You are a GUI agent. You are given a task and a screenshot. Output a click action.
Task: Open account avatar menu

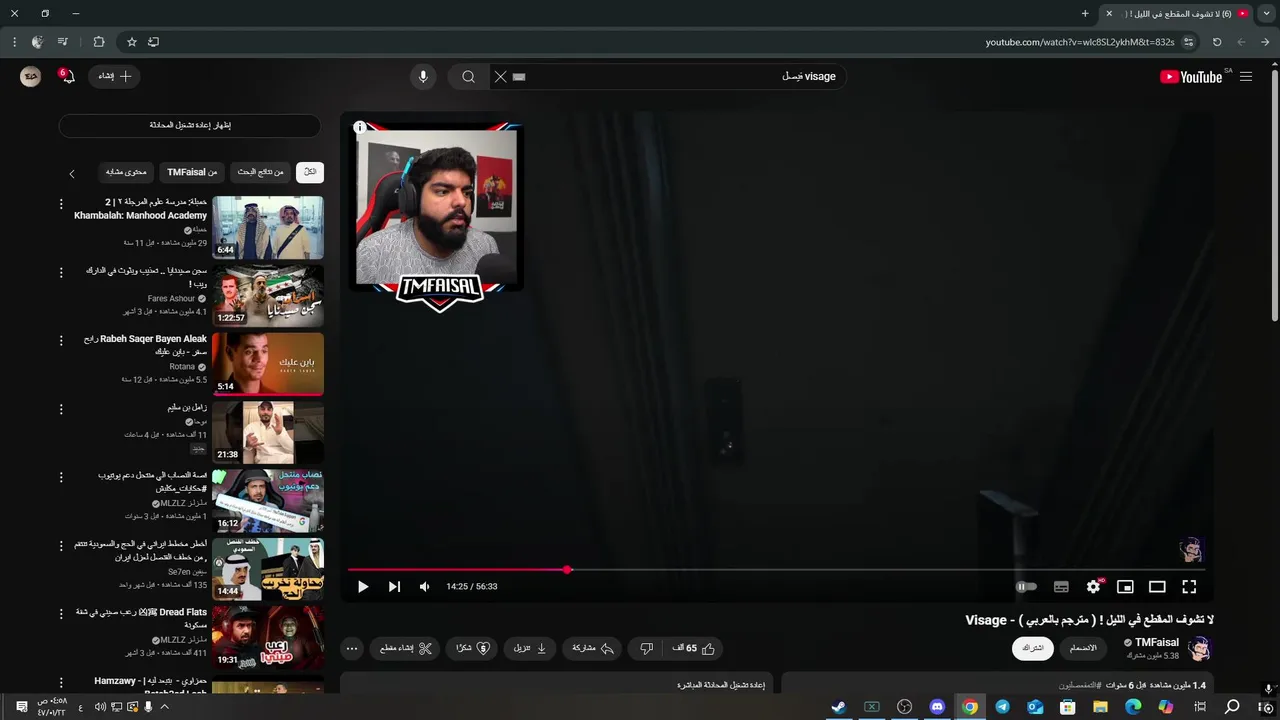(x=31, y=76)
